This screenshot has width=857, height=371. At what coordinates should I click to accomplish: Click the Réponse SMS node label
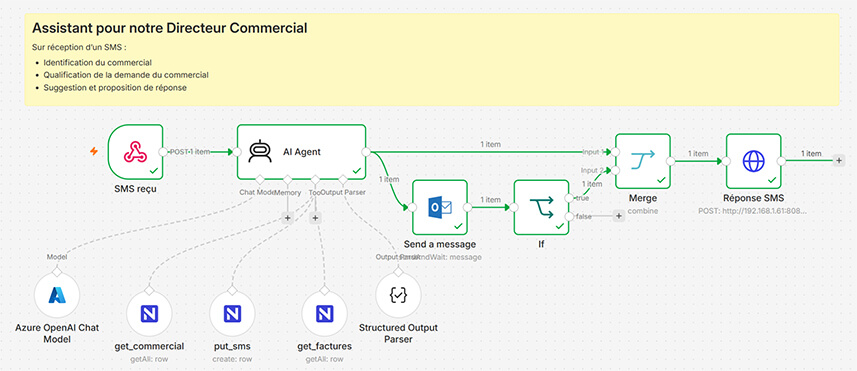(x=754, y=198)
